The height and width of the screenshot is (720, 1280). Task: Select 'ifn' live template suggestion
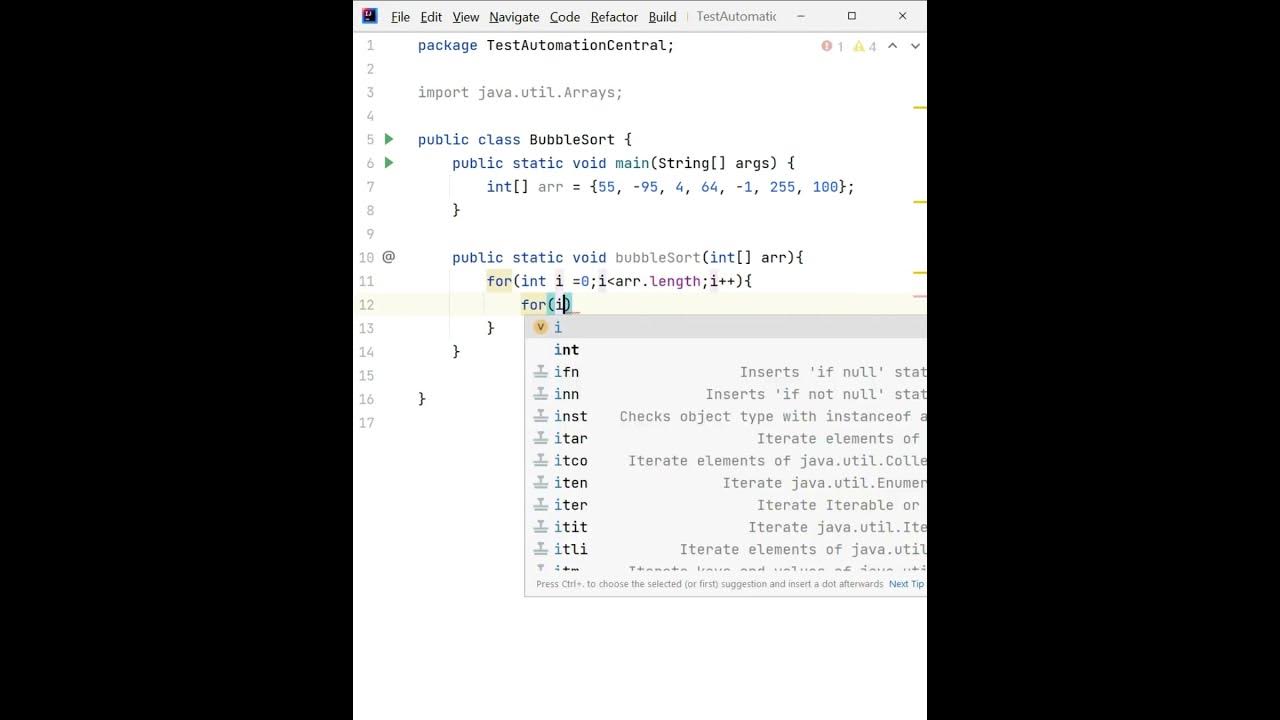726,372
